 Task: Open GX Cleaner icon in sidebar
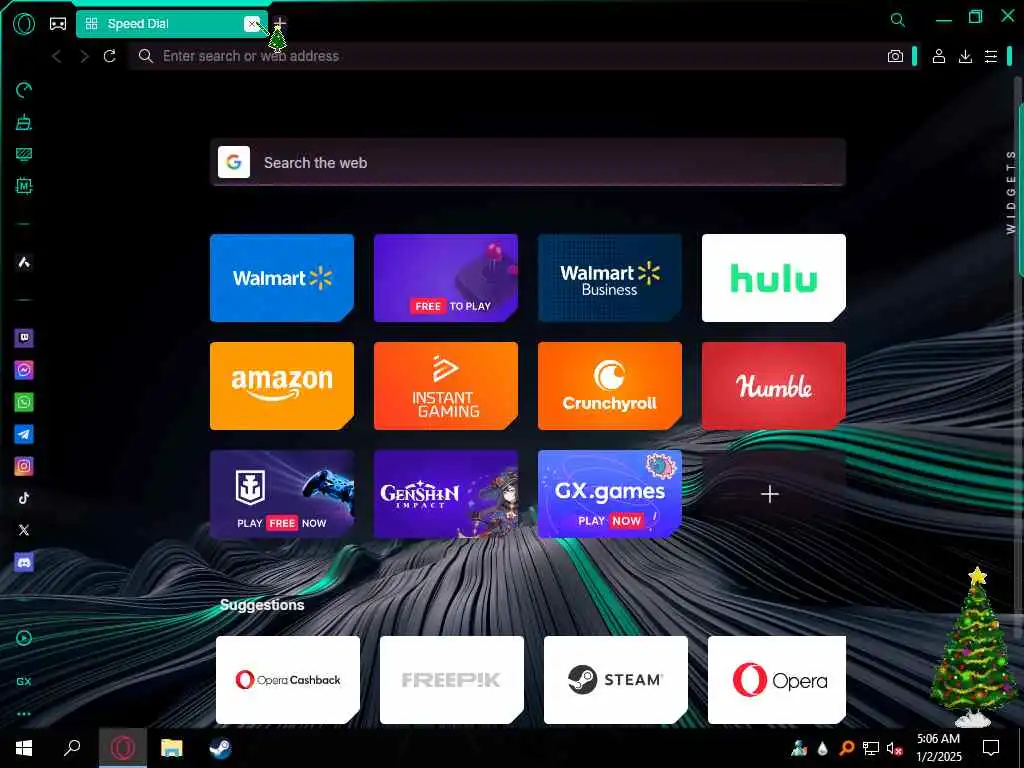pos(24,122)
